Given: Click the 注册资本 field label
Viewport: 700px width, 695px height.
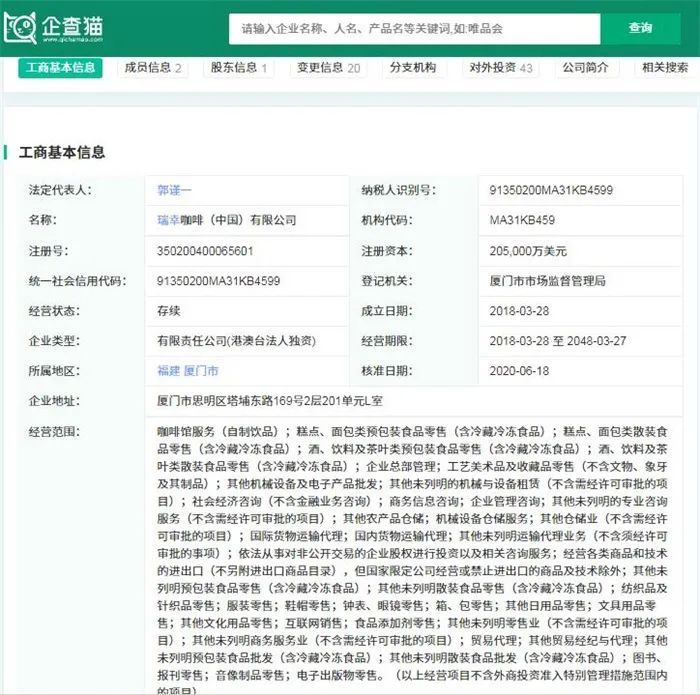Looking at the screenshot, I should 387,251.
